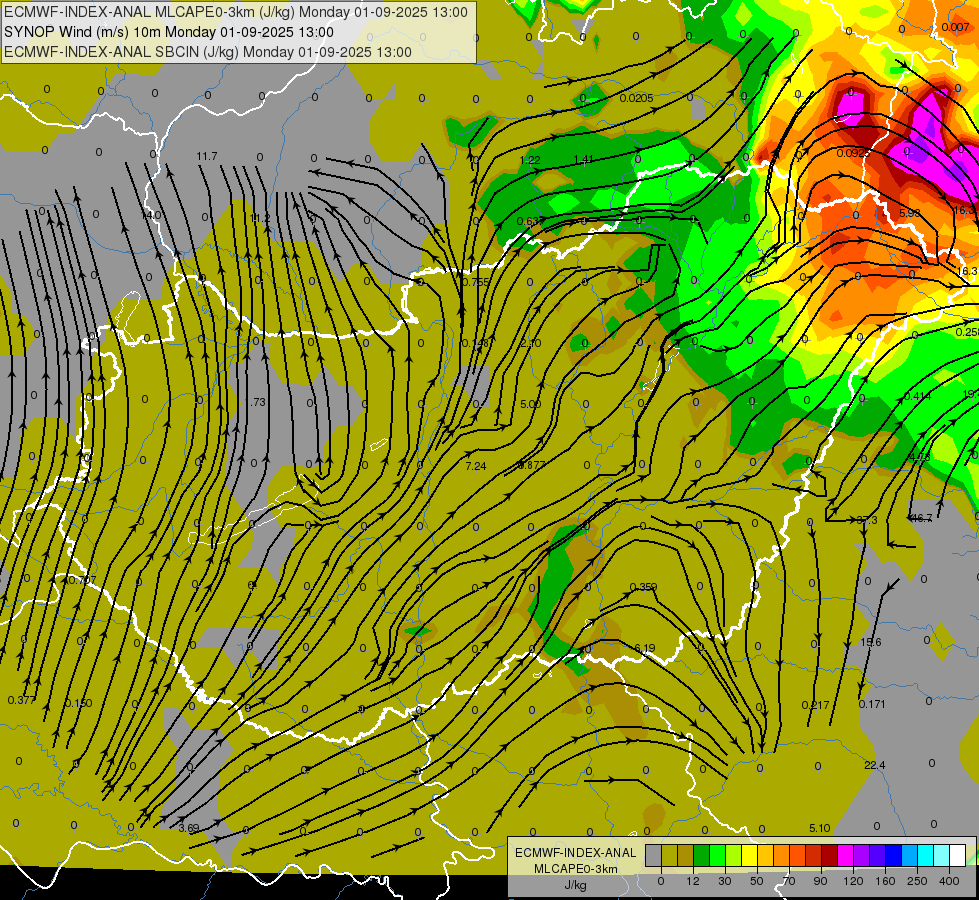Click the 30 tick label on the legend

(x=725, y=881)
